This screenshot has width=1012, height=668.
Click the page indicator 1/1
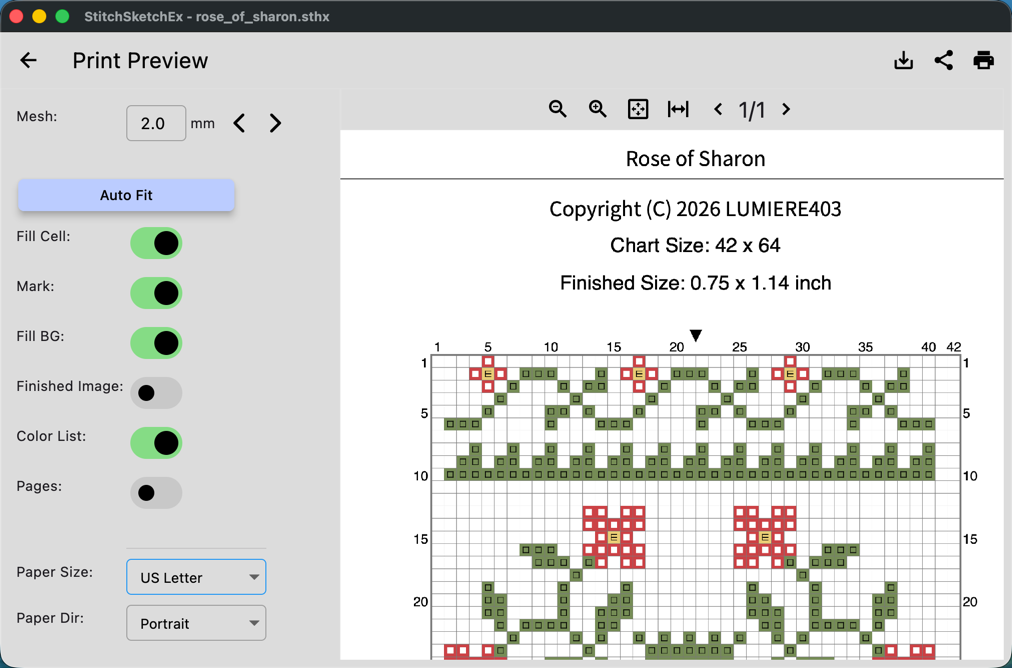pos(751,110)
